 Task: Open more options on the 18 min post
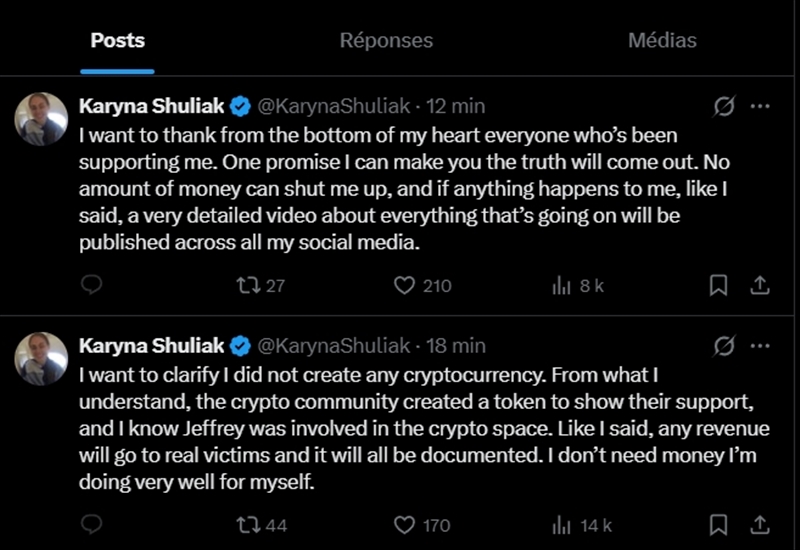(x=761, y=346)
